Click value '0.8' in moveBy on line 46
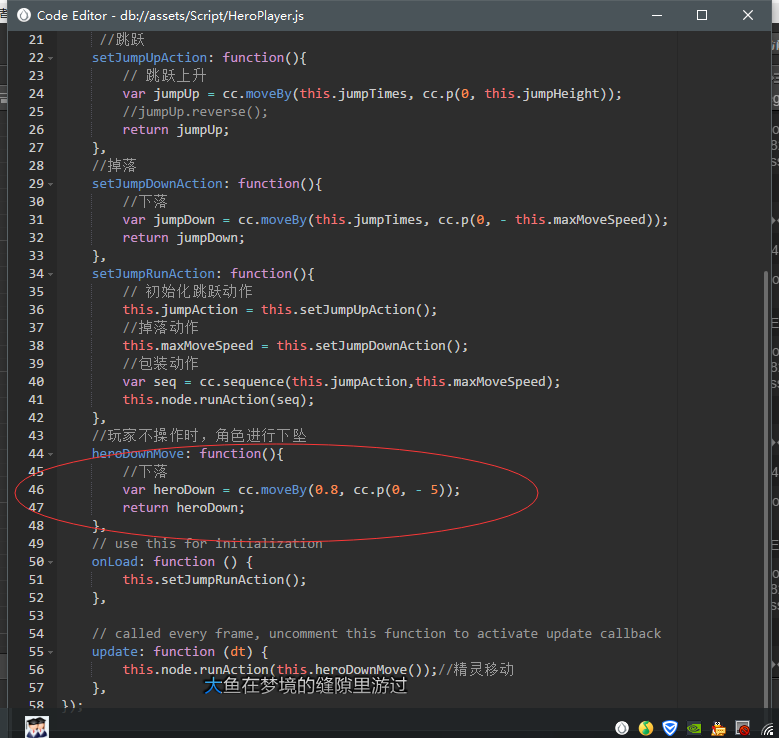The width and height of the screenshot is (779, 738). pyautogui.click(x=326, y=490)
